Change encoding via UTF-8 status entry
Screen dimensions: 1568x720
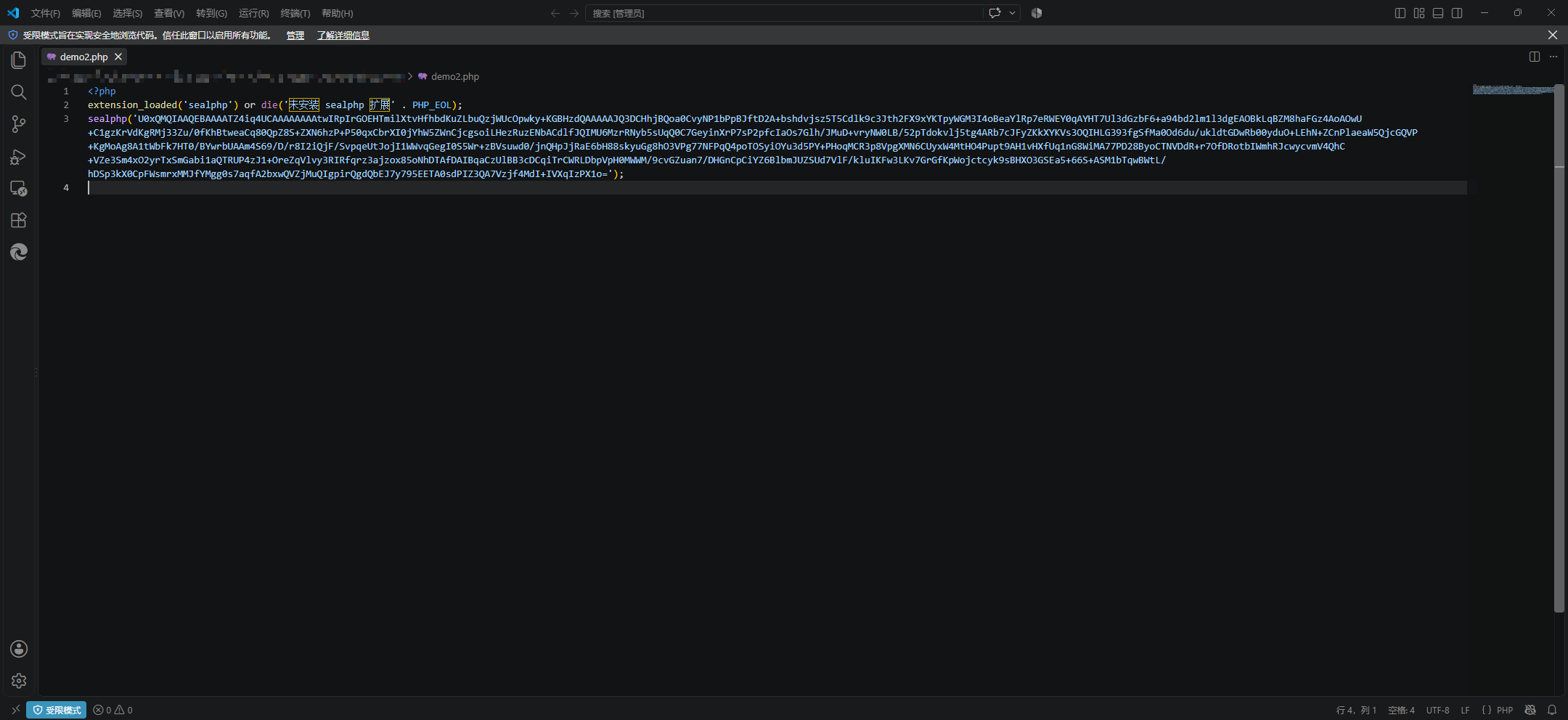[1437, 710]
